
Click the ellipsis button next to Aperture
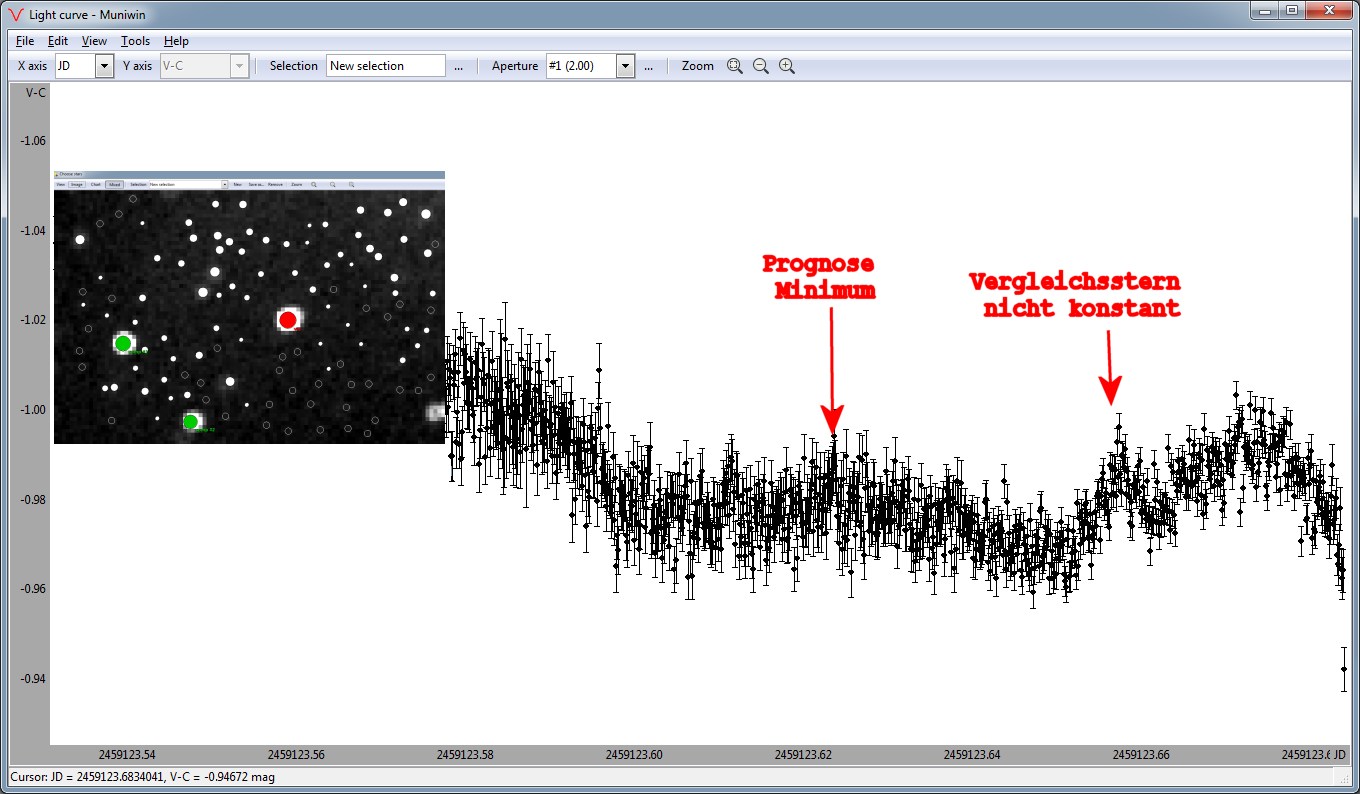648,66
